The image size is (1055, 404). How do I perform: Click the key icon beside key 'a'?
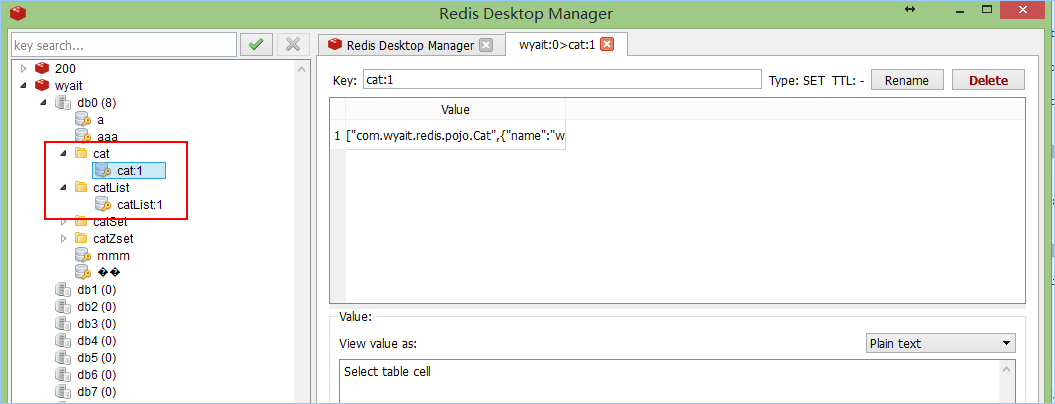click(x=83, y=120)
